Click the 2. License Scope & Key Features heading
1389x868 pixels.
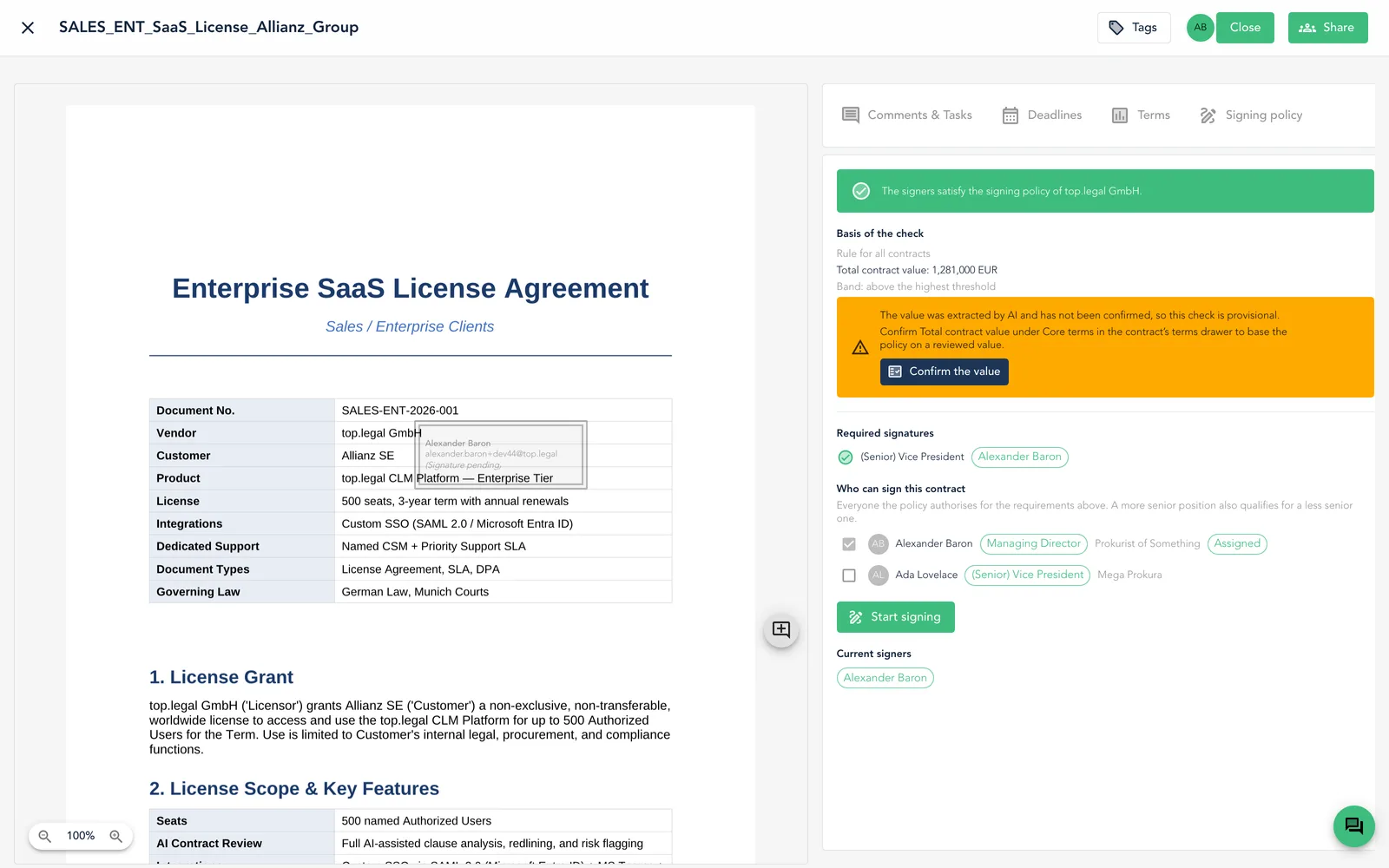(294, 789)
